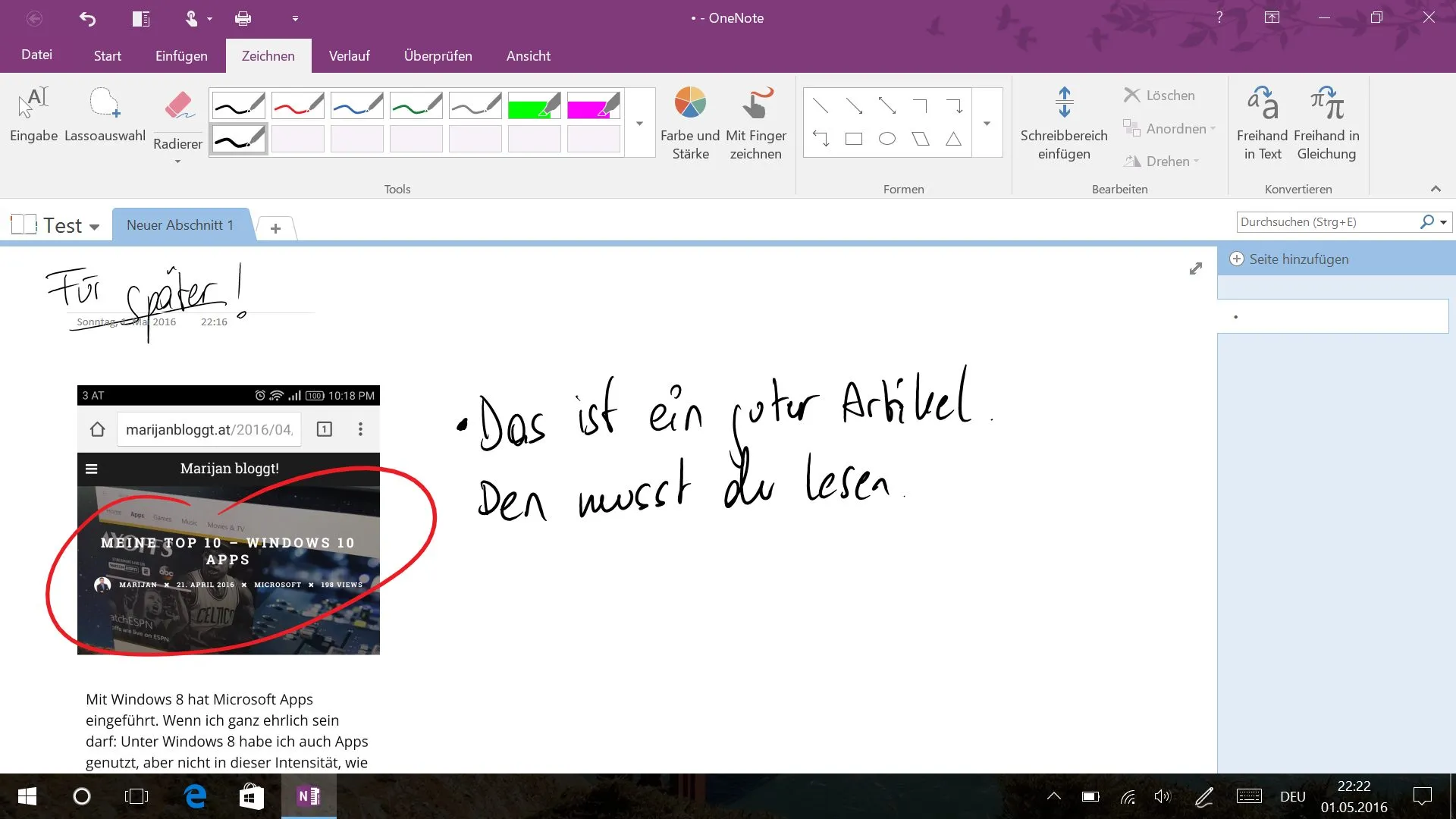Select the green highlighter
Image resolution: width=1456 pixels, height=819 pixels.
pyautogui.click(x=534, y=105)
